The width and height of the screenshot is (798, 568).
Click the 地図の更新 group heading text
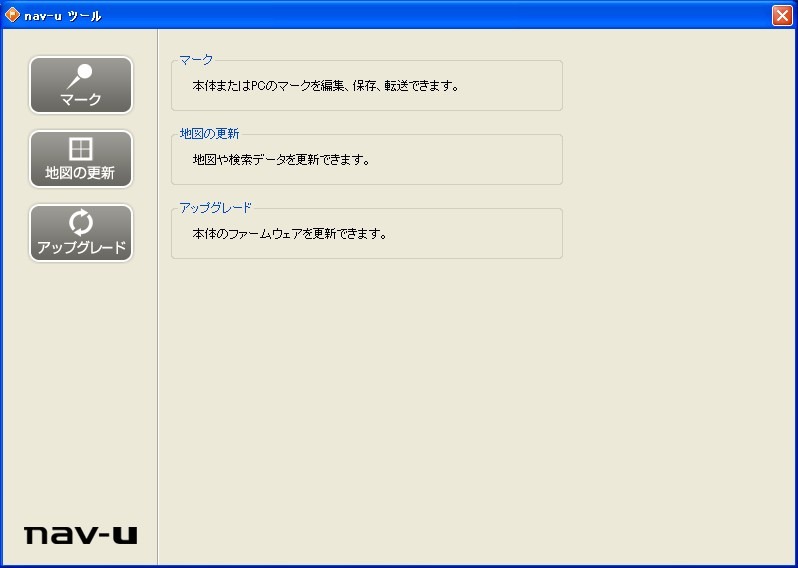[209, 134]
